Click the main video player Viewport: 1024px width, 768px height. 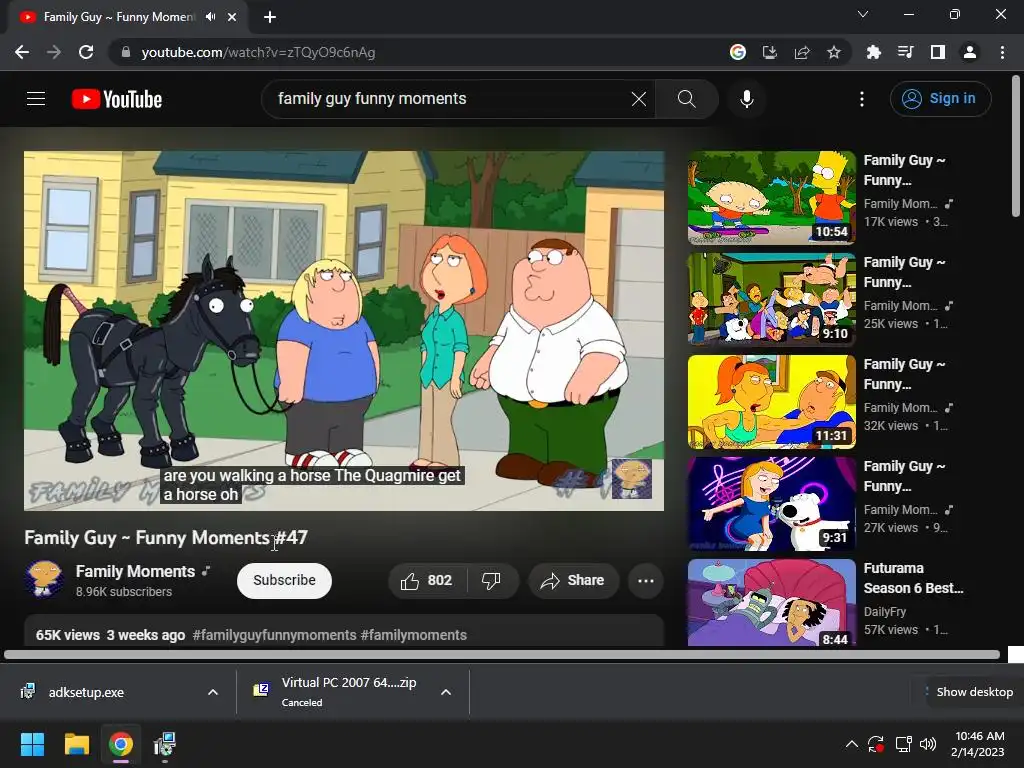coord(344,331)
